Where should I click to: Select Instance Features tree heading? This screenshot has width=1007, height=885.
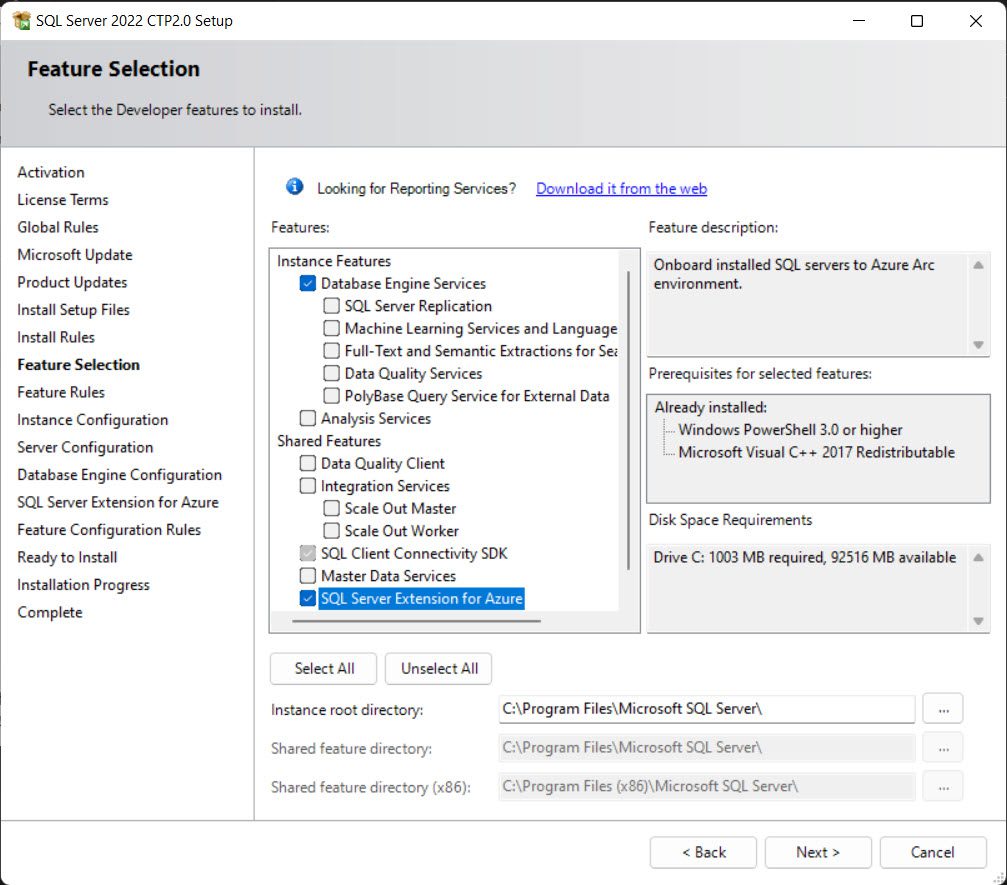334,261
